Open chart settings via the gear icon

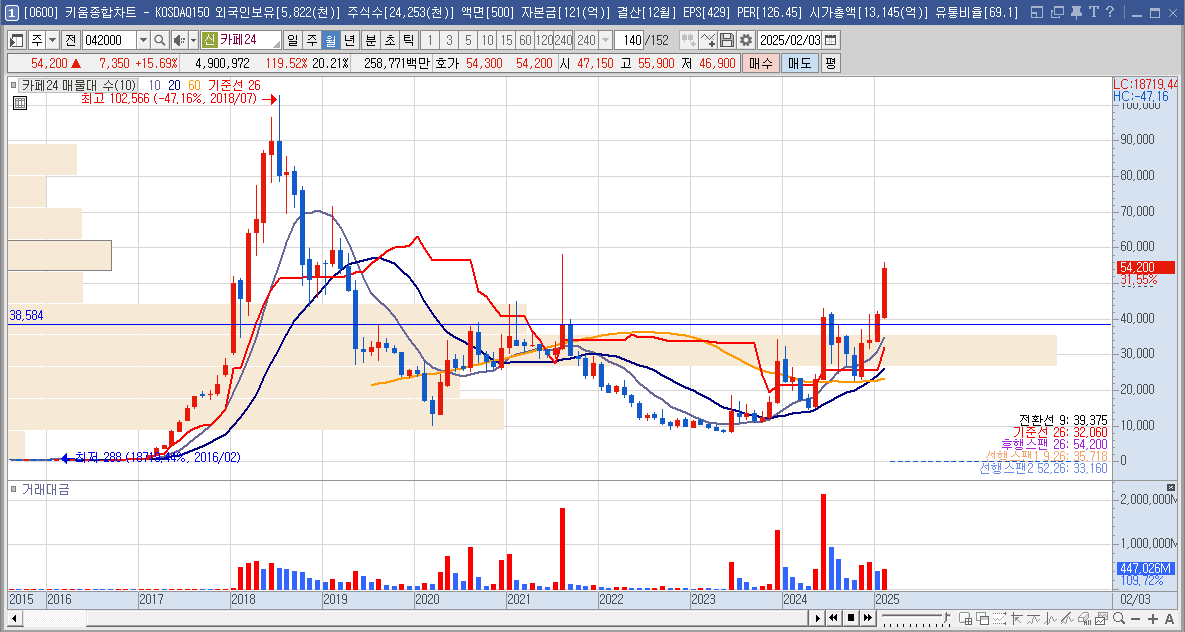746,40
